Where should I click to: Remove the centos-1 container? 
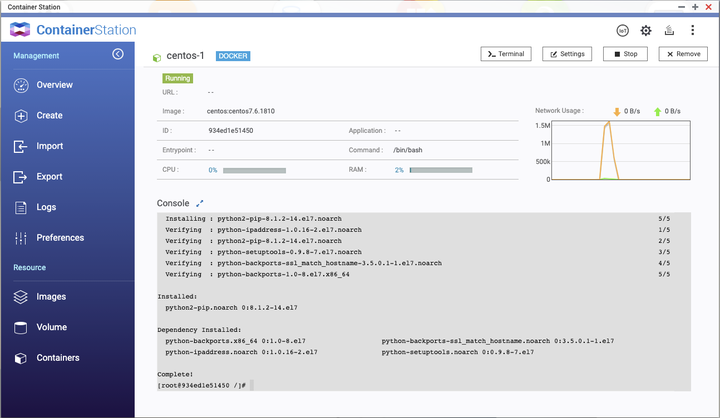coord(683,54)
